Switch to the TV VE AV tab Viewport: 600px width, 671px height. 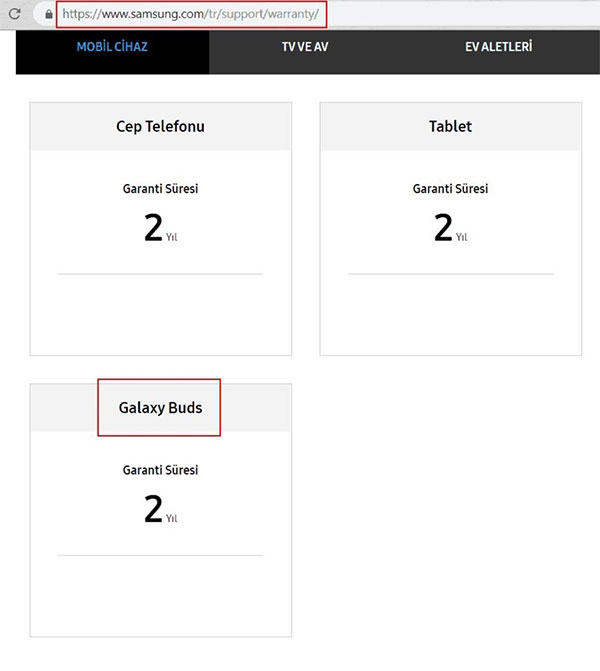(x=305, y=47)
